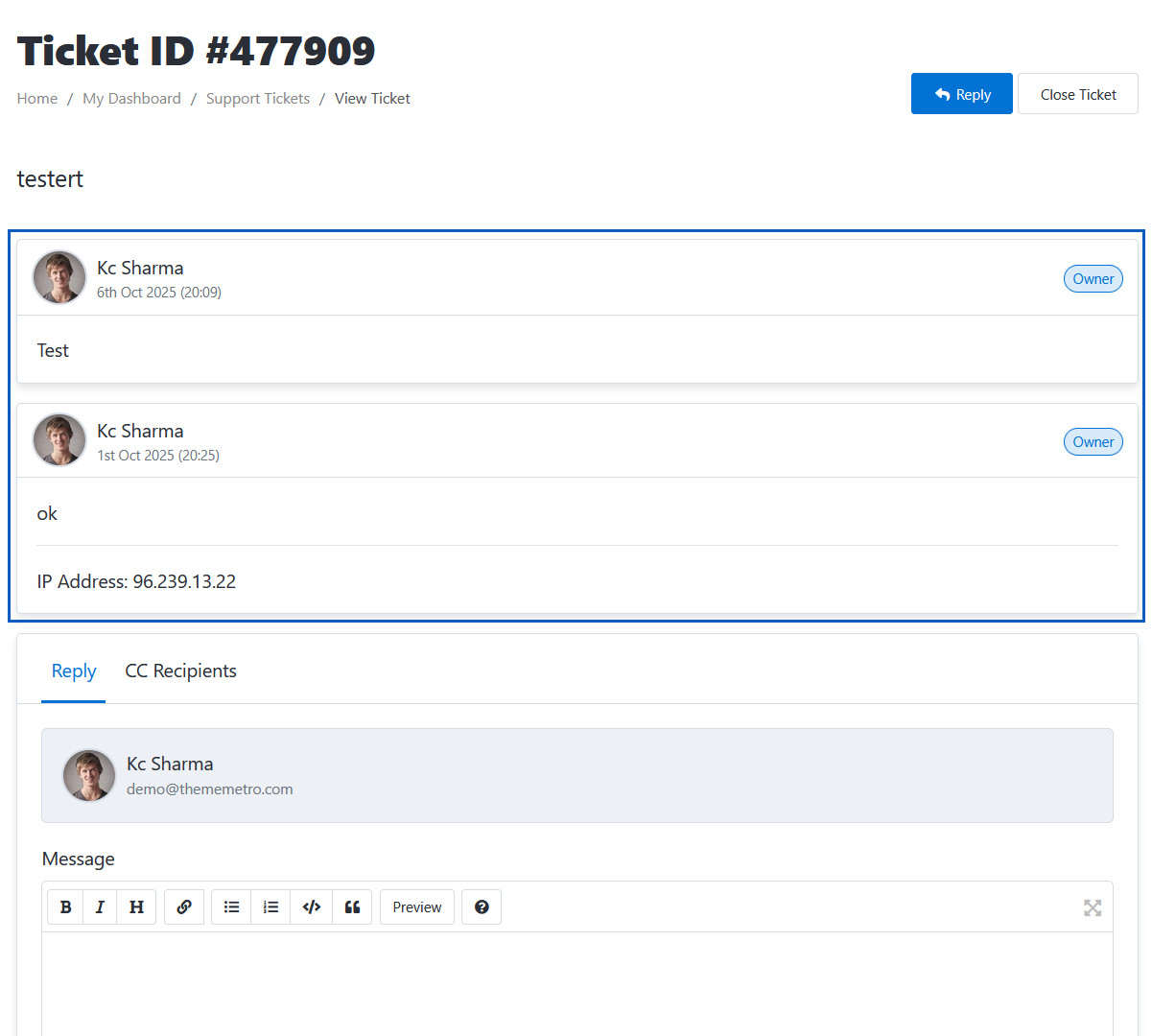Insert a hyperlink using link icon
This screenshot has width=1152, height=1036.
coord(184,907)
